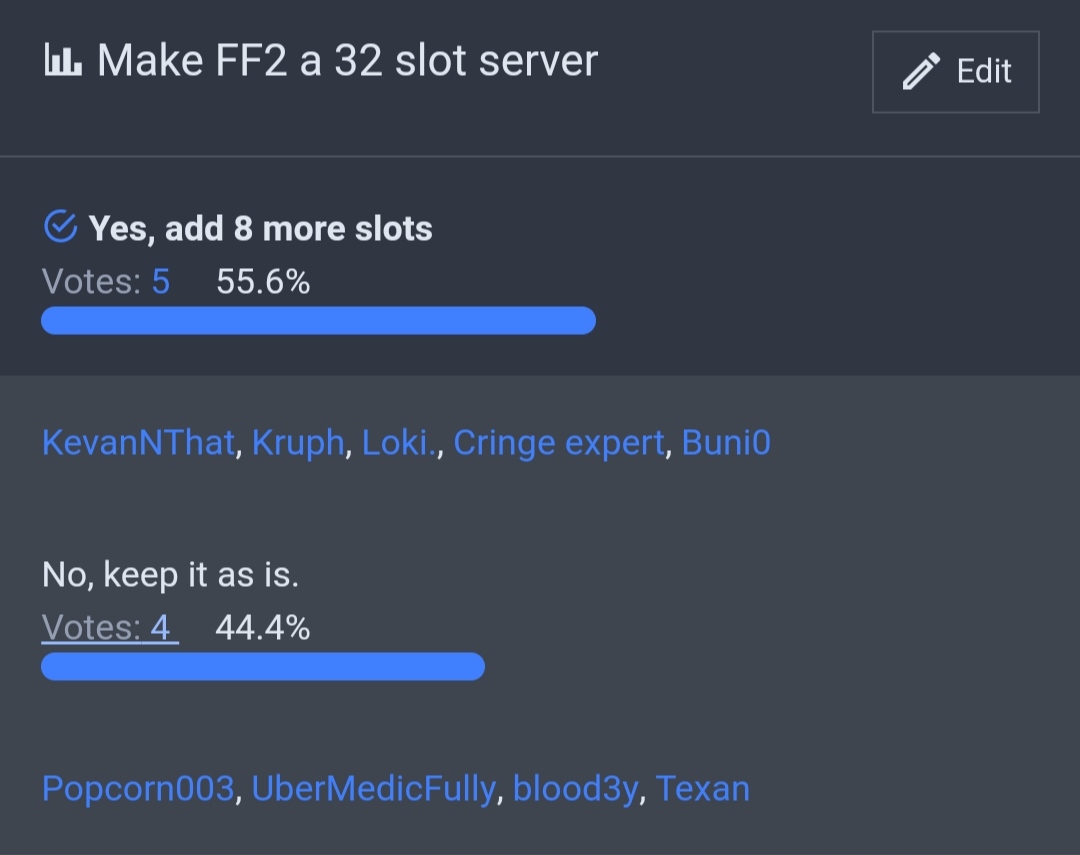
Task: Click the poll bar-chart icon
Action: (x=63, y=62)
